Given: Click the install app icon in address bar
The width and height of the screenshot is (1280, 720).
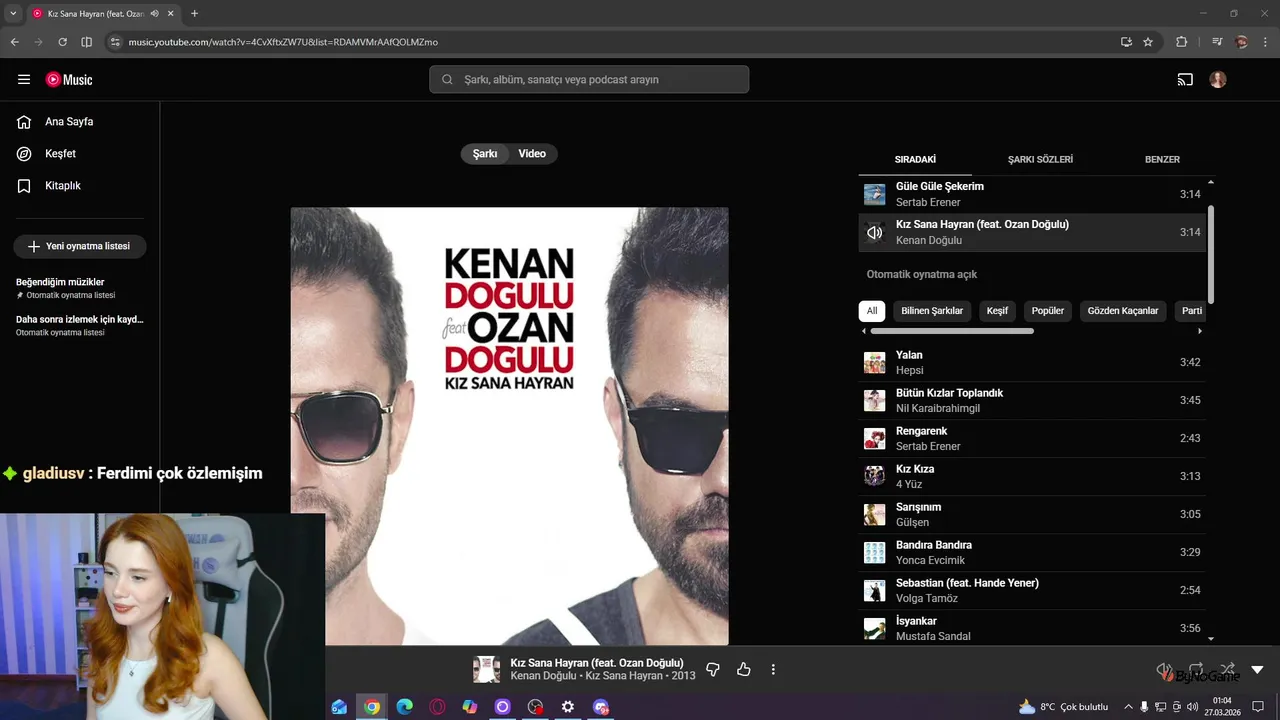Looking at the screenshot, I should tap(1126, 42).
